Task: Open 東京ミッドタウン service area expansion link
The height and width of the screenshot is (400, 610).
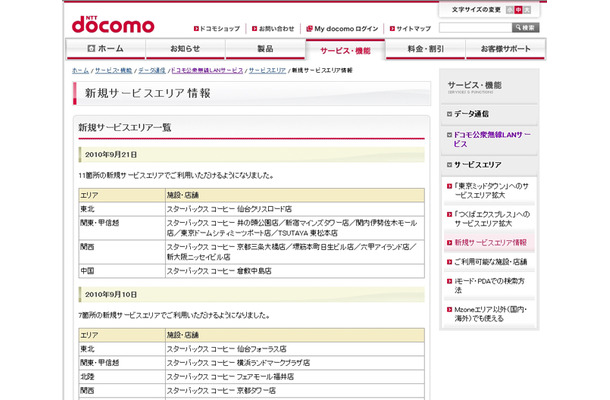Action: (491, 190)
